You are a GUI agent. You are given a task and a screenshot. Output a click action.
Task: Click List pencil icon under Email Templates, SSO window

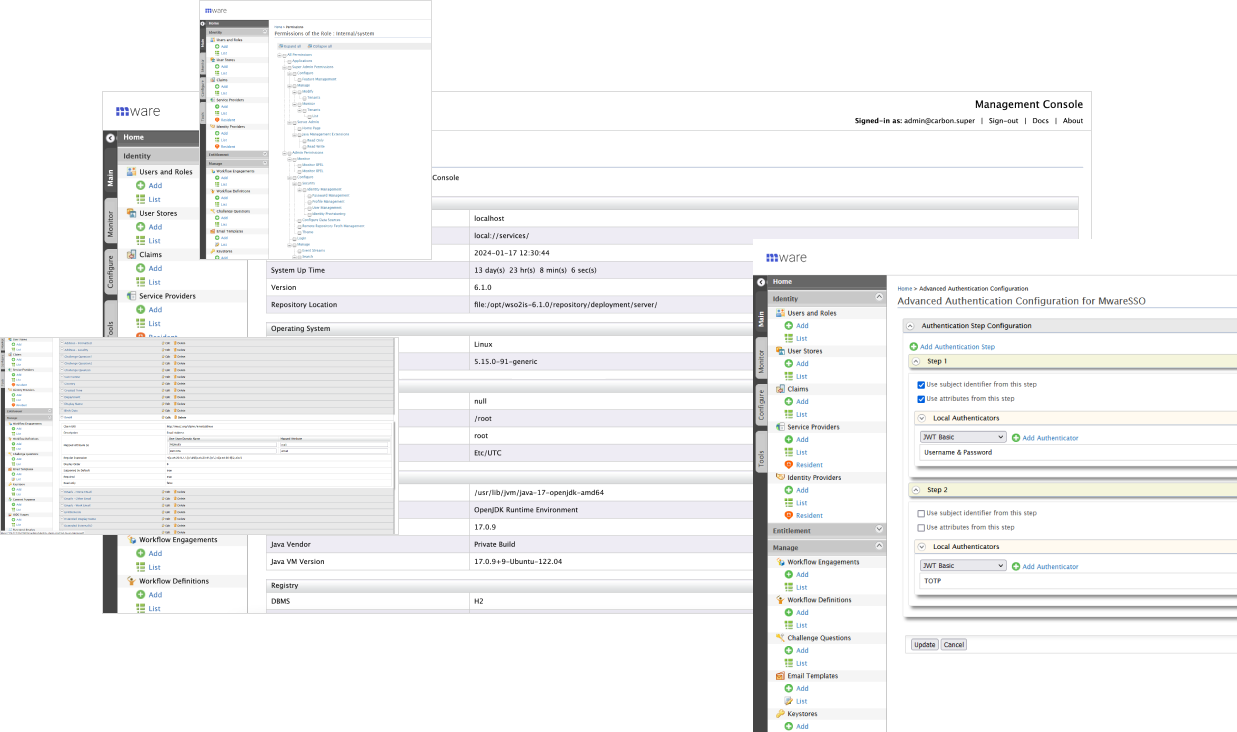(x=789, y=701)
